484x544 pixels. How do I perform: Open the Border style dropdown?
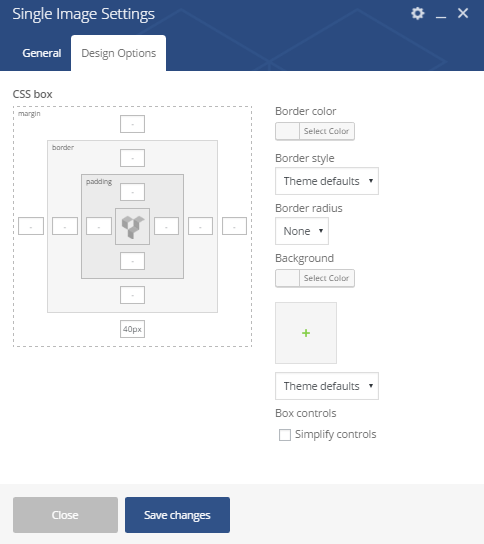tap(327, 181)
